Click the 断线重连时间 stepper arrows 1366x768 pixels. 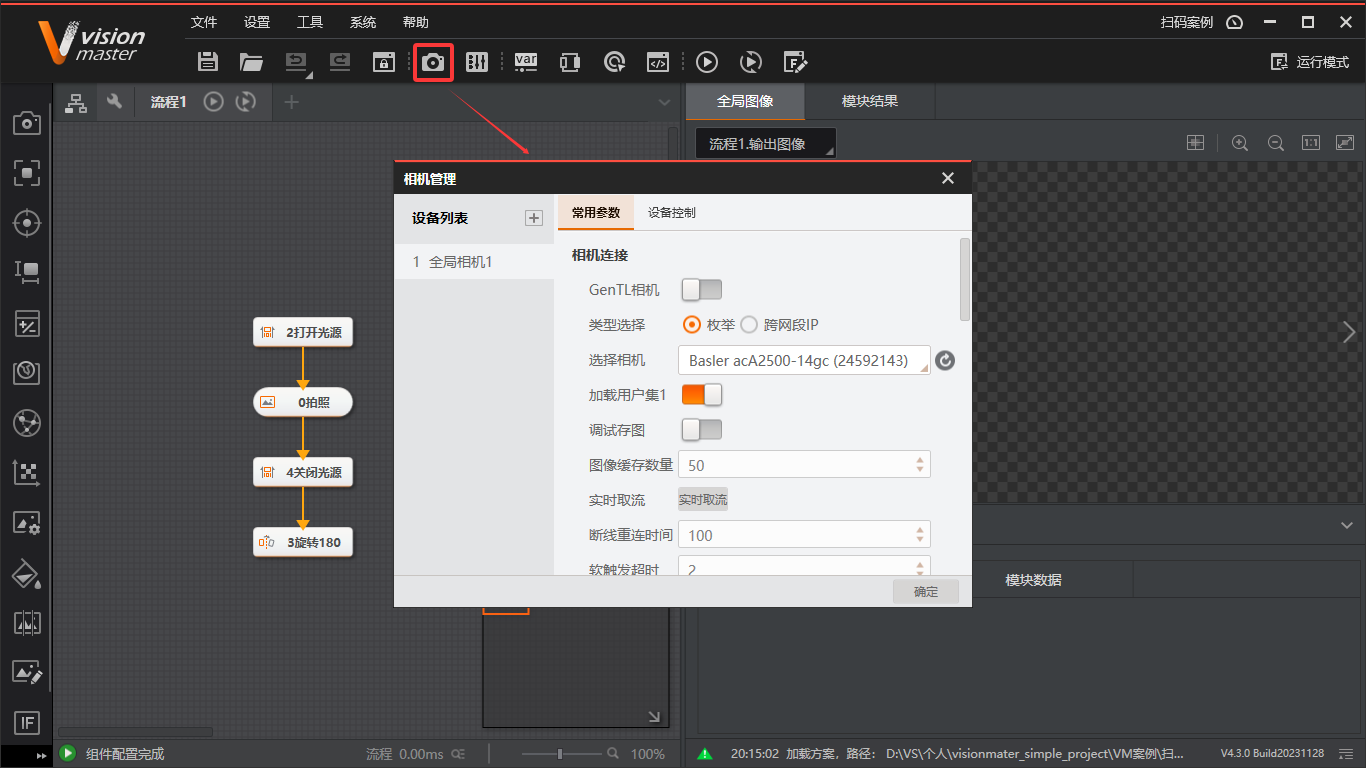coord(920,535)
